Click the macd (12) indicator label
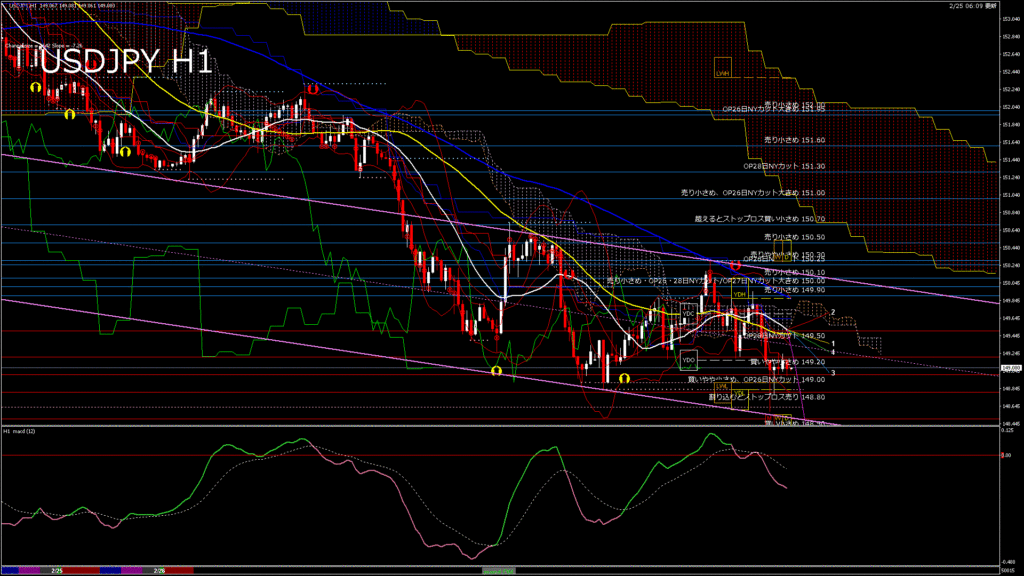Viewport: 1024px width, 576px height. coord(20,432)
